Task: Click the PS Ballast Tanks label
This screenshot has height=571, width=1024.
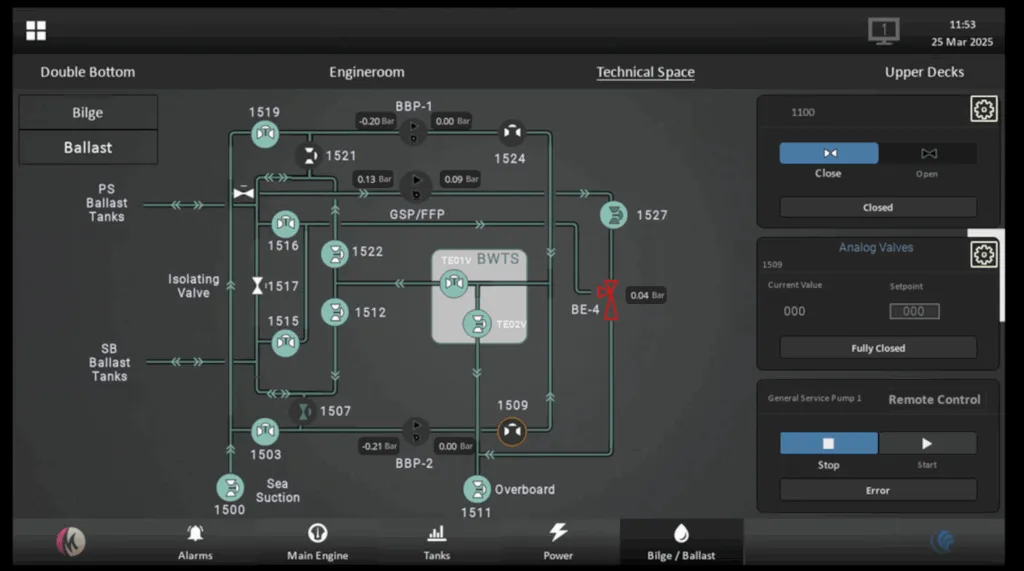Action: [106, 203]
